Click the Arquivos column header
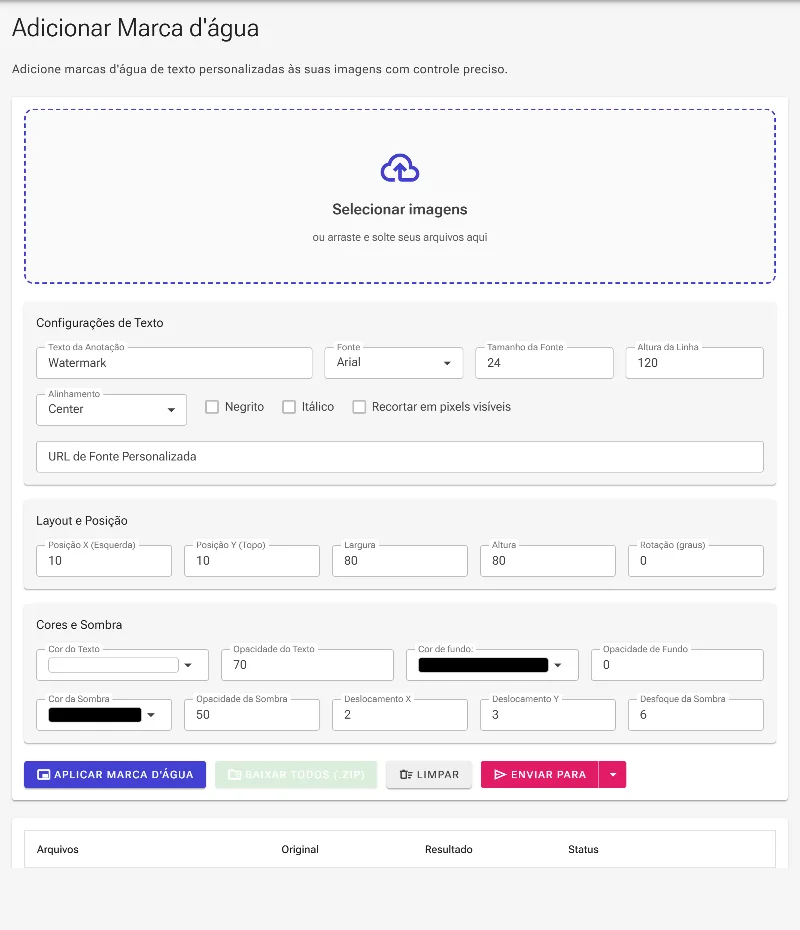Screen dimensions: 800x930 [x=58, y=849]
